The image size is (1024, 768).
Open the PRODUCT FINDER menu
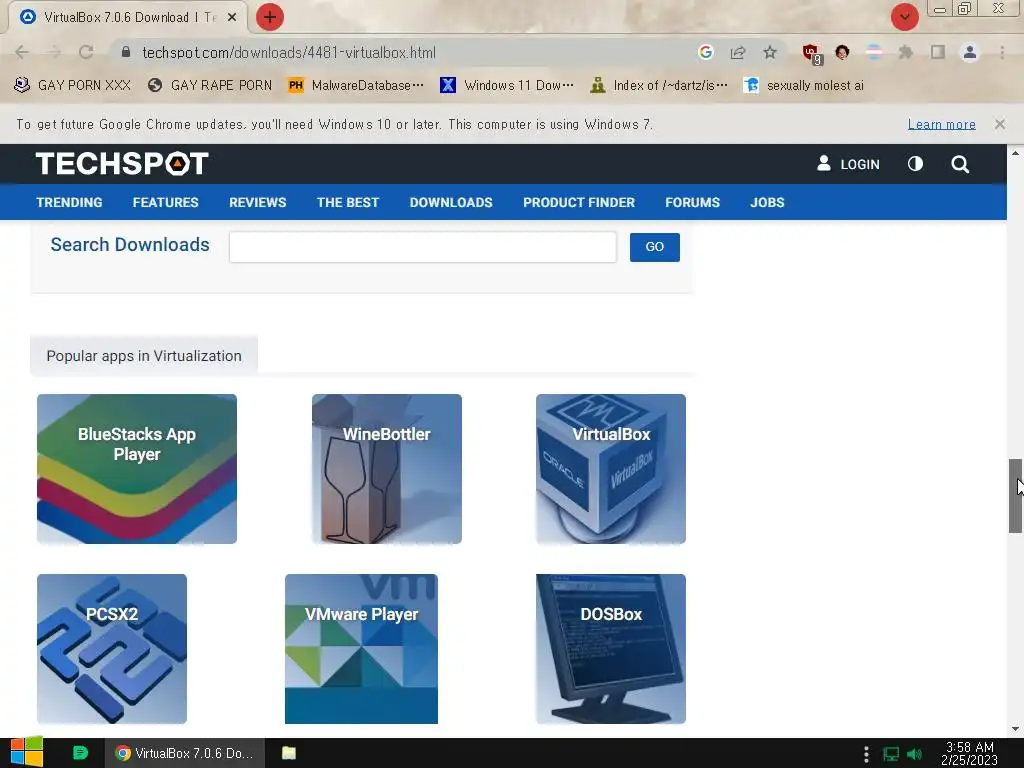(x=579, y=202)
